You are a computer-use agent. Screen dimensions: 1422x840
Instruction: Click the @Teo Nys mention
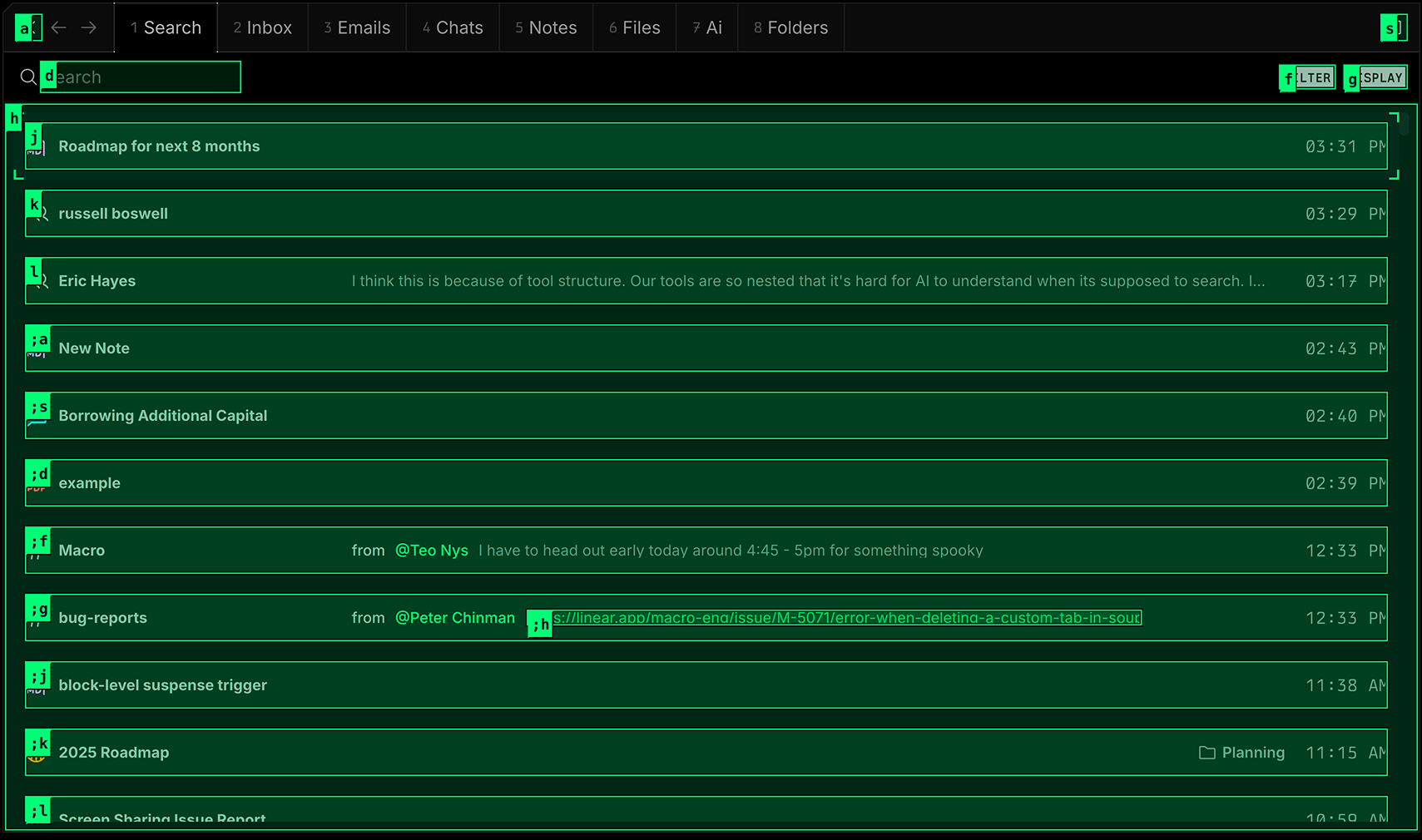431,551
